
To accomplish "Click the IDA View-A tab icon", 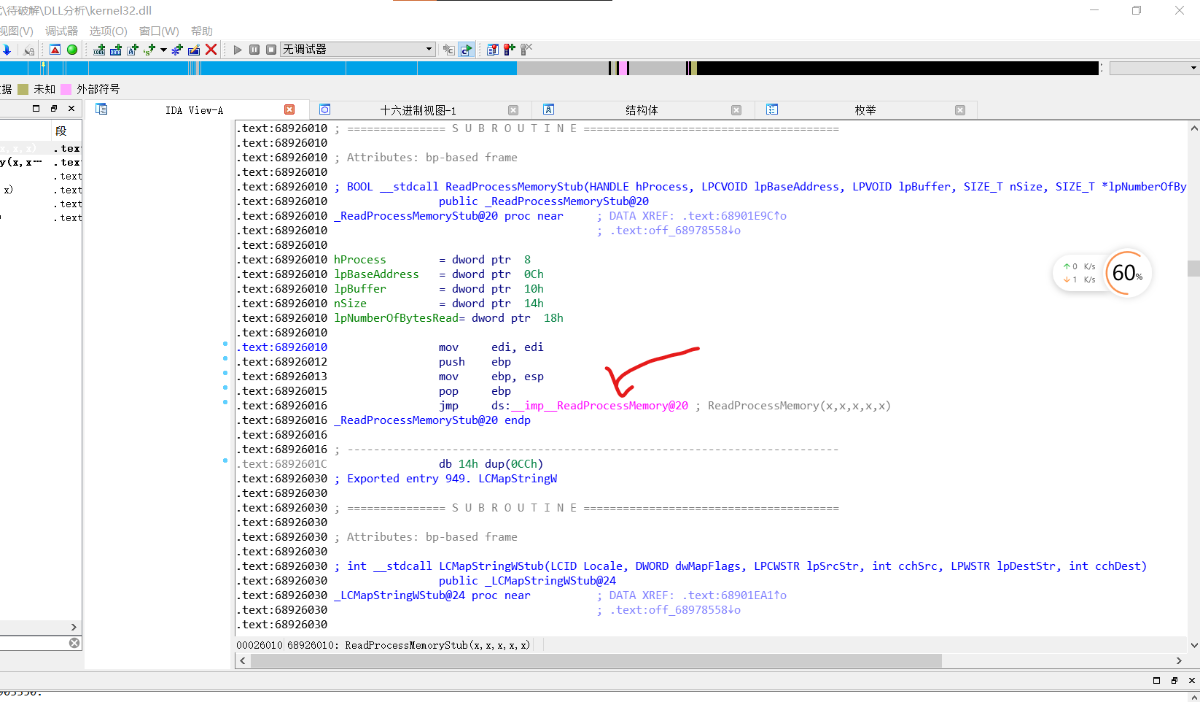I will click(x=101, y=109).
